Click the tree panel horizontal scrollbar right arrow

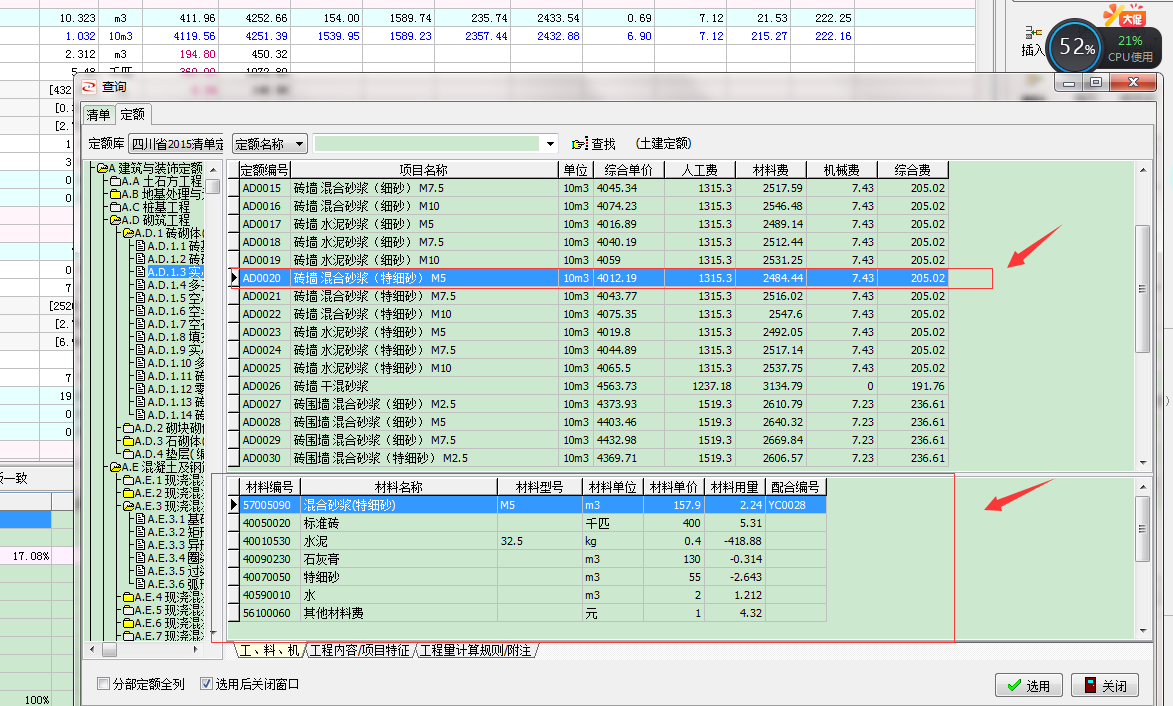point(195,650)
